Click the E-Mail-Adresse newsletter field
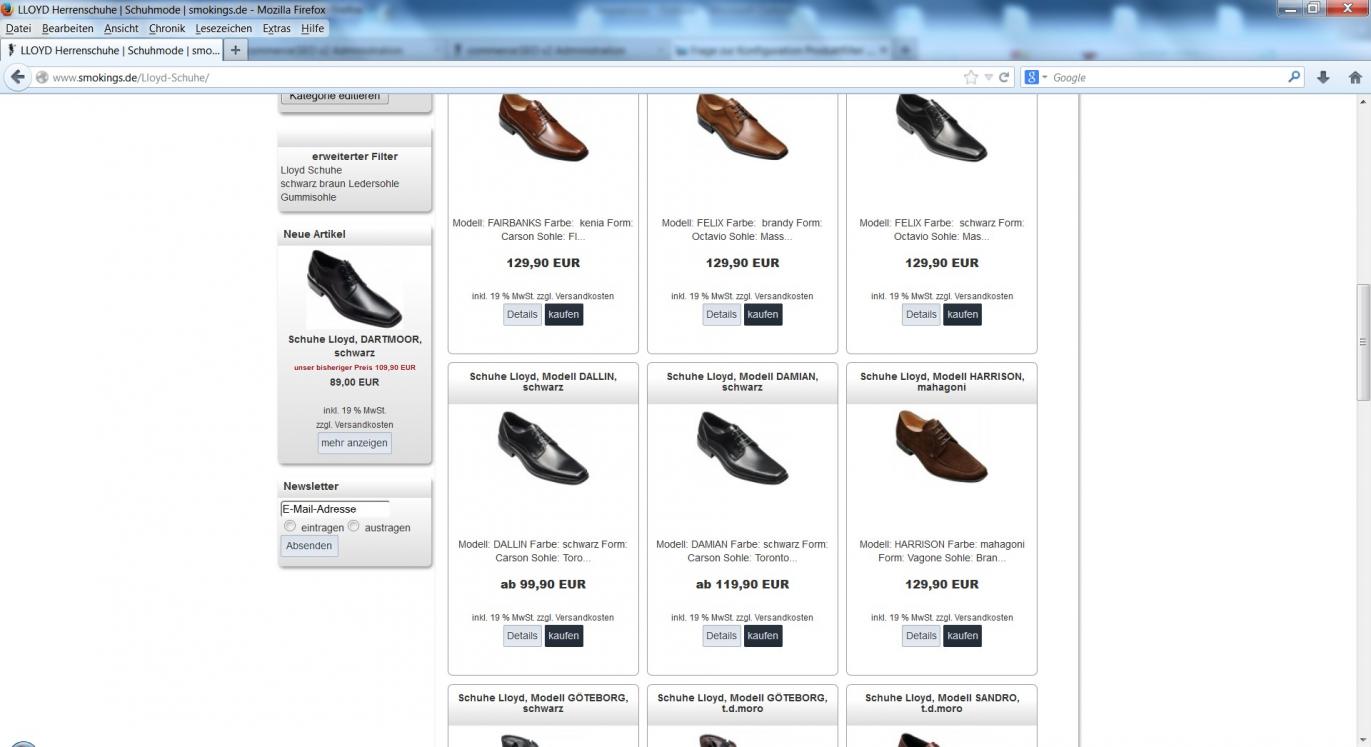 coord(335,509)
